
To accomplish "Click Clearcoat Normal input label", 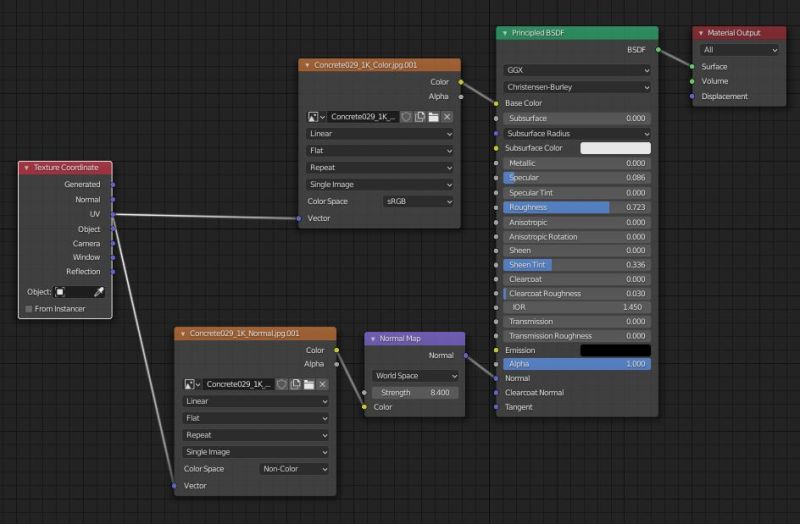I will tap(534, 393).
